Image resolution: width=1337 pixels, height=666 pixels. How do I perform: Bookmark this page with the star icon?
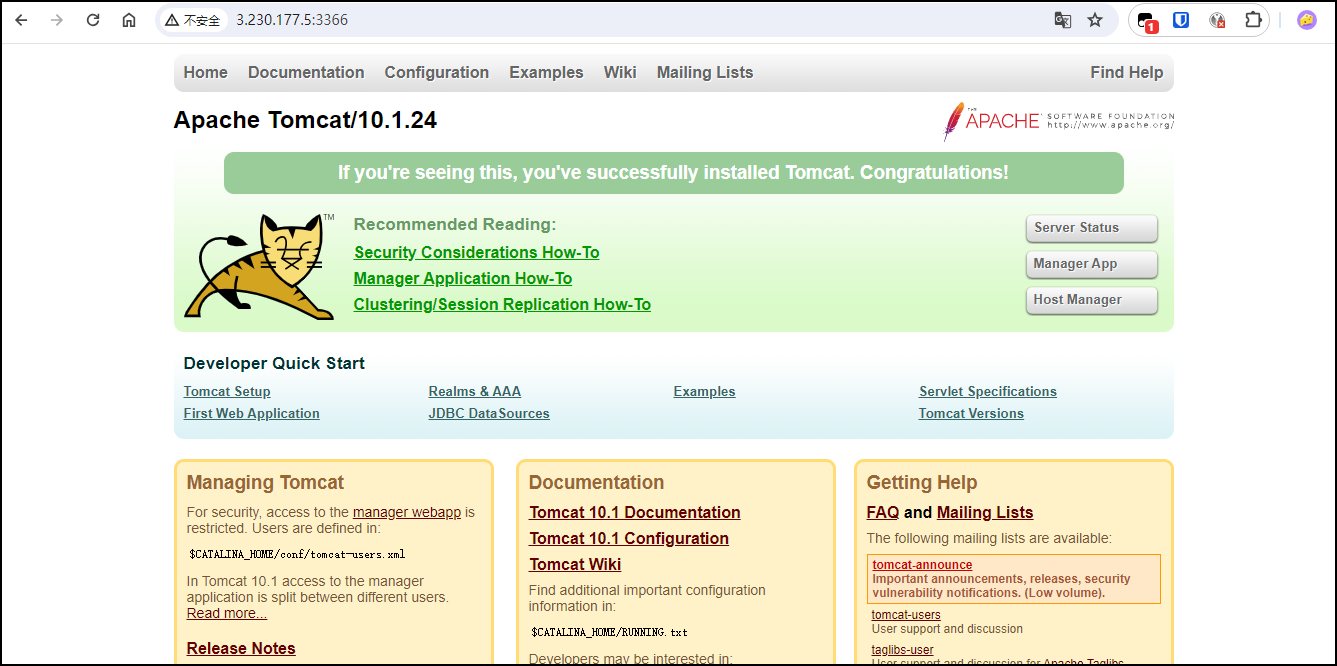[1095, 20]
